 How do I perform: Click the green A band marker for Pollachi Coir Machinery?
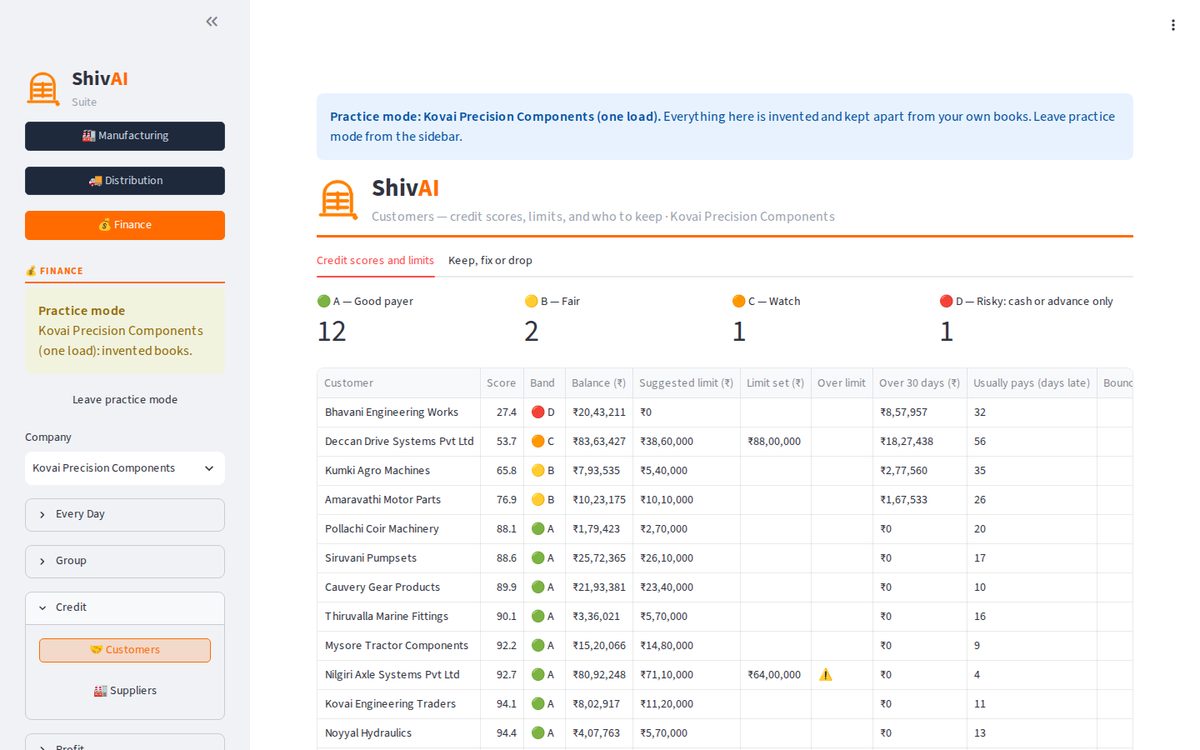[538, 529]
